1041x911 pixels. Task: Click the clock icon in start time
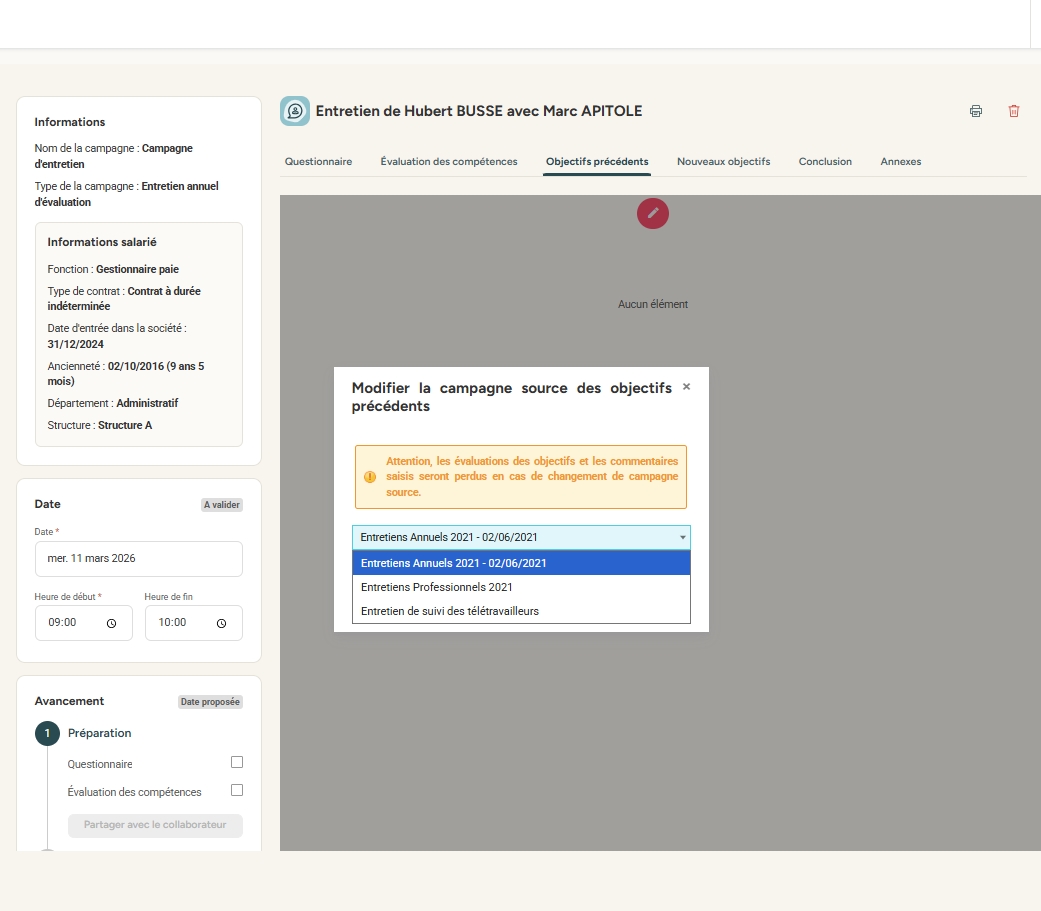pyautogui.click(x=112, y=623)
